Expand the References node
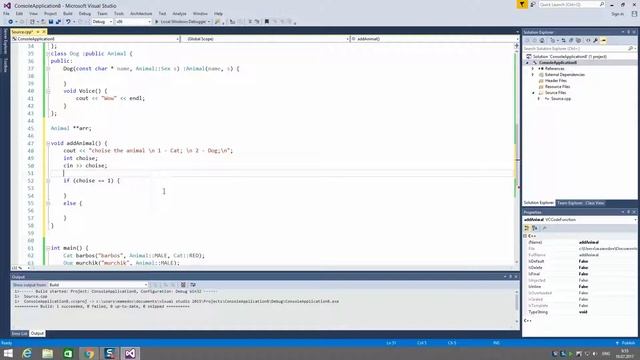640x360 pixels. pos(533,69)
